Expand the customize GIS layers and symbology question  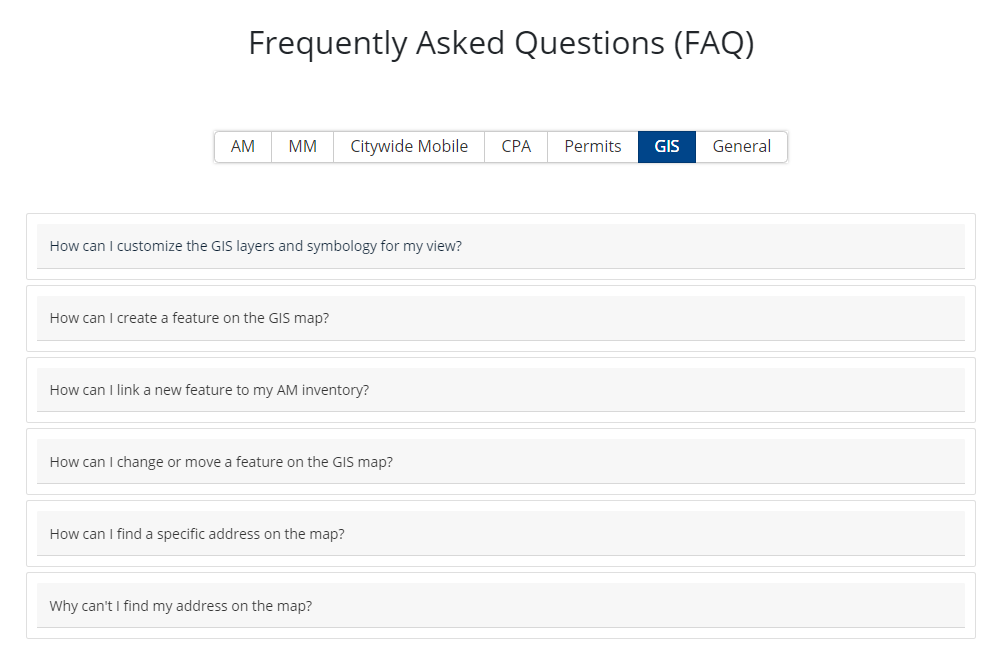point(256,246)
